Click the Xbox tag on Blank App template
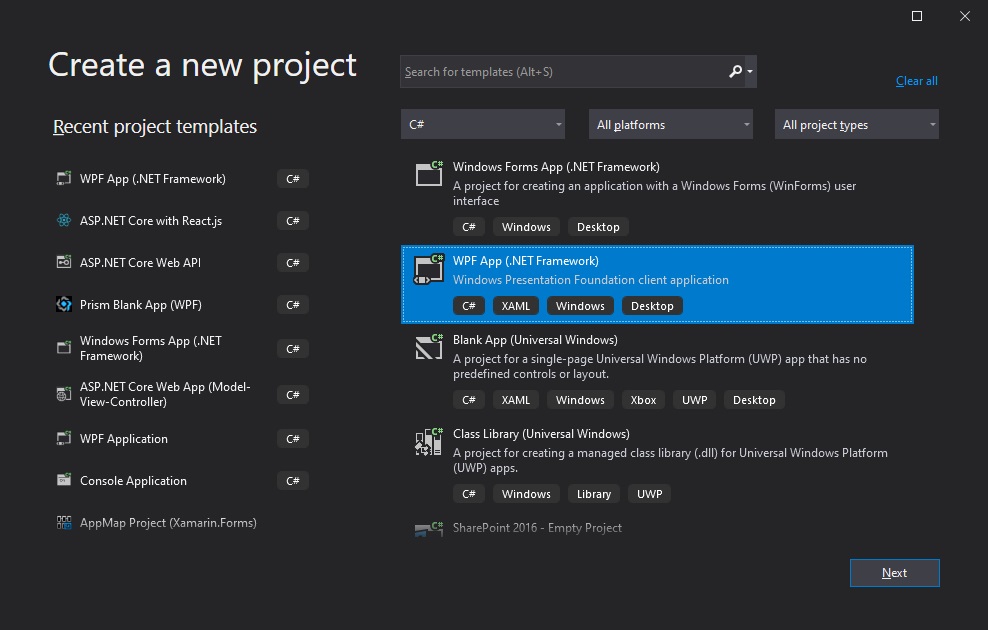The width and height of the screenshot is (988, 630). pos(643,399)
